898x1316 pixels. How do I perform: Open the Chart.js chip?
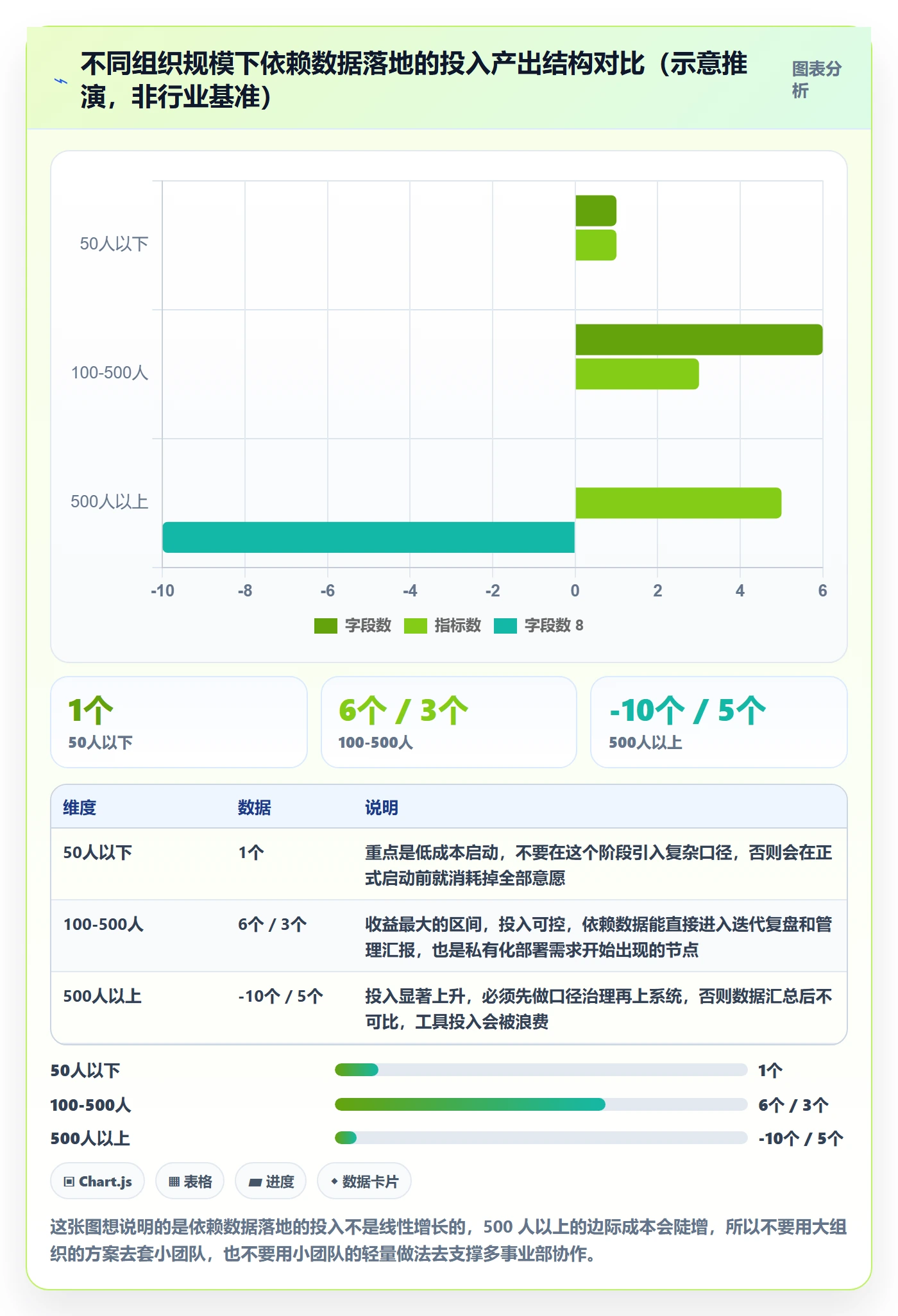point(97,1181)
